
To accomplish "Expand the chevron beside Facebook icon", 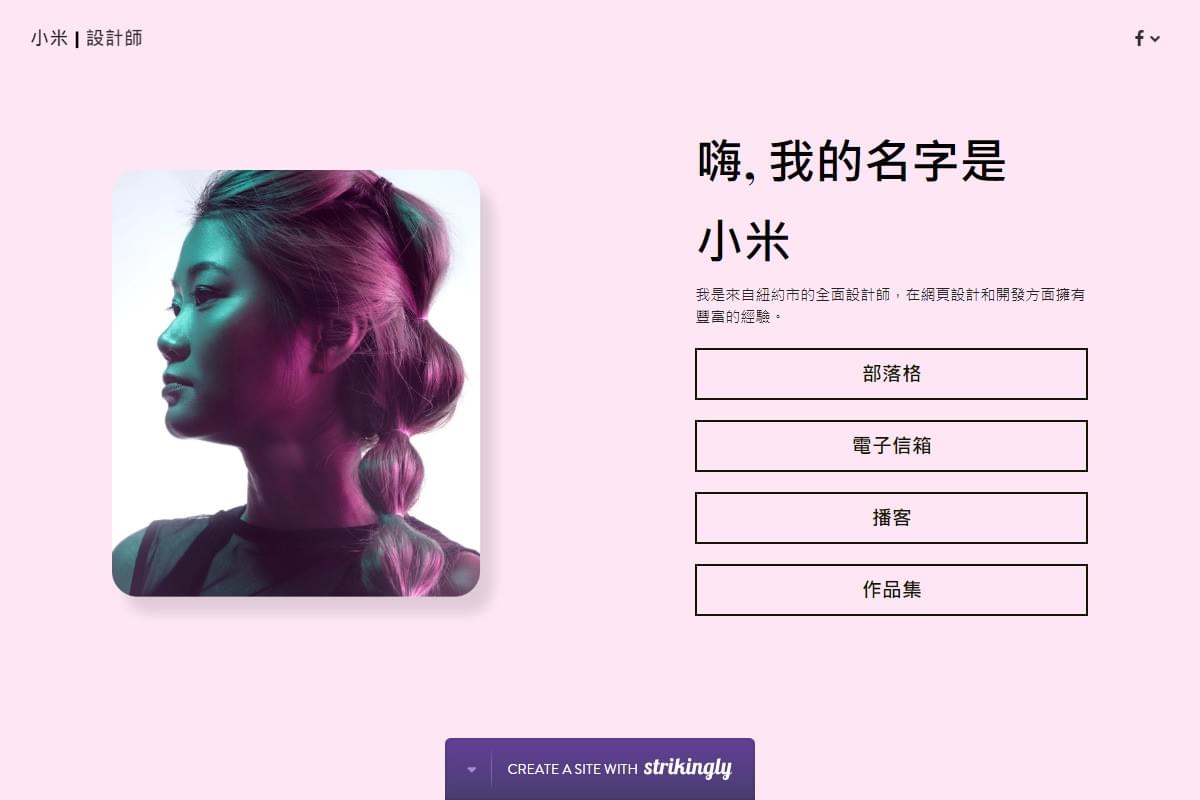I will click(1155, 39).
